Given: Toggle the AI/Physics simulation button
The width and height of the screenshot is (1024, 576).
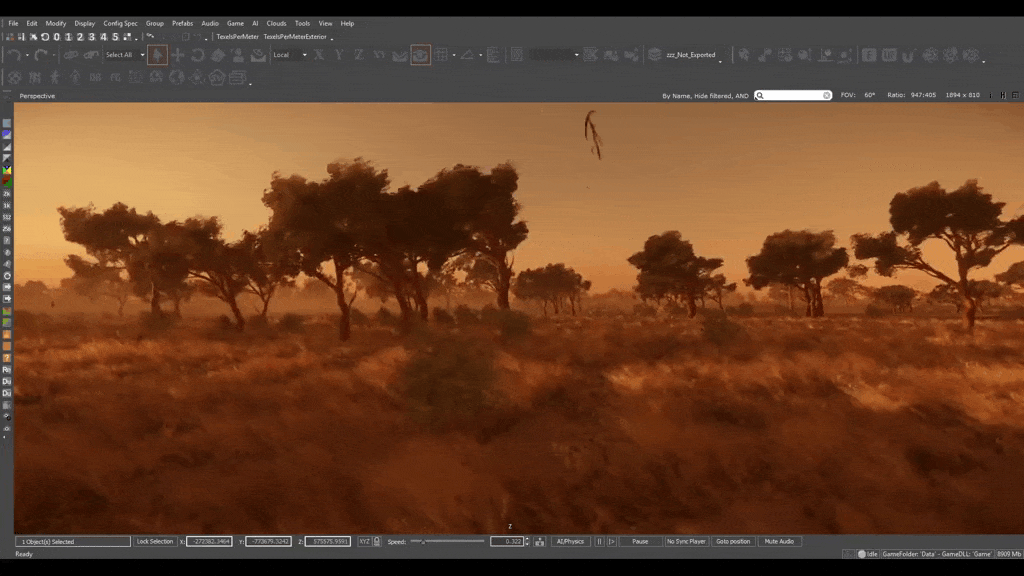Looking at the screenshot, I should click(570, 541).
